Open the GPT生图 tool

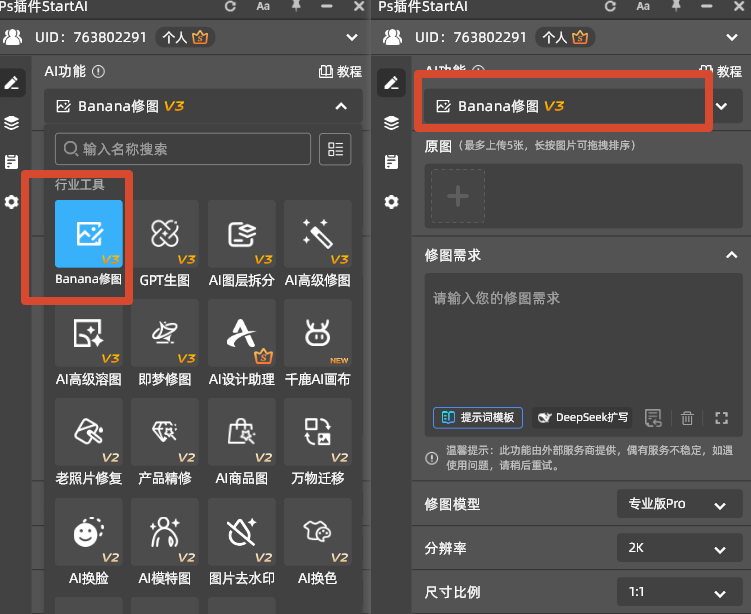[x=165, y=234]
